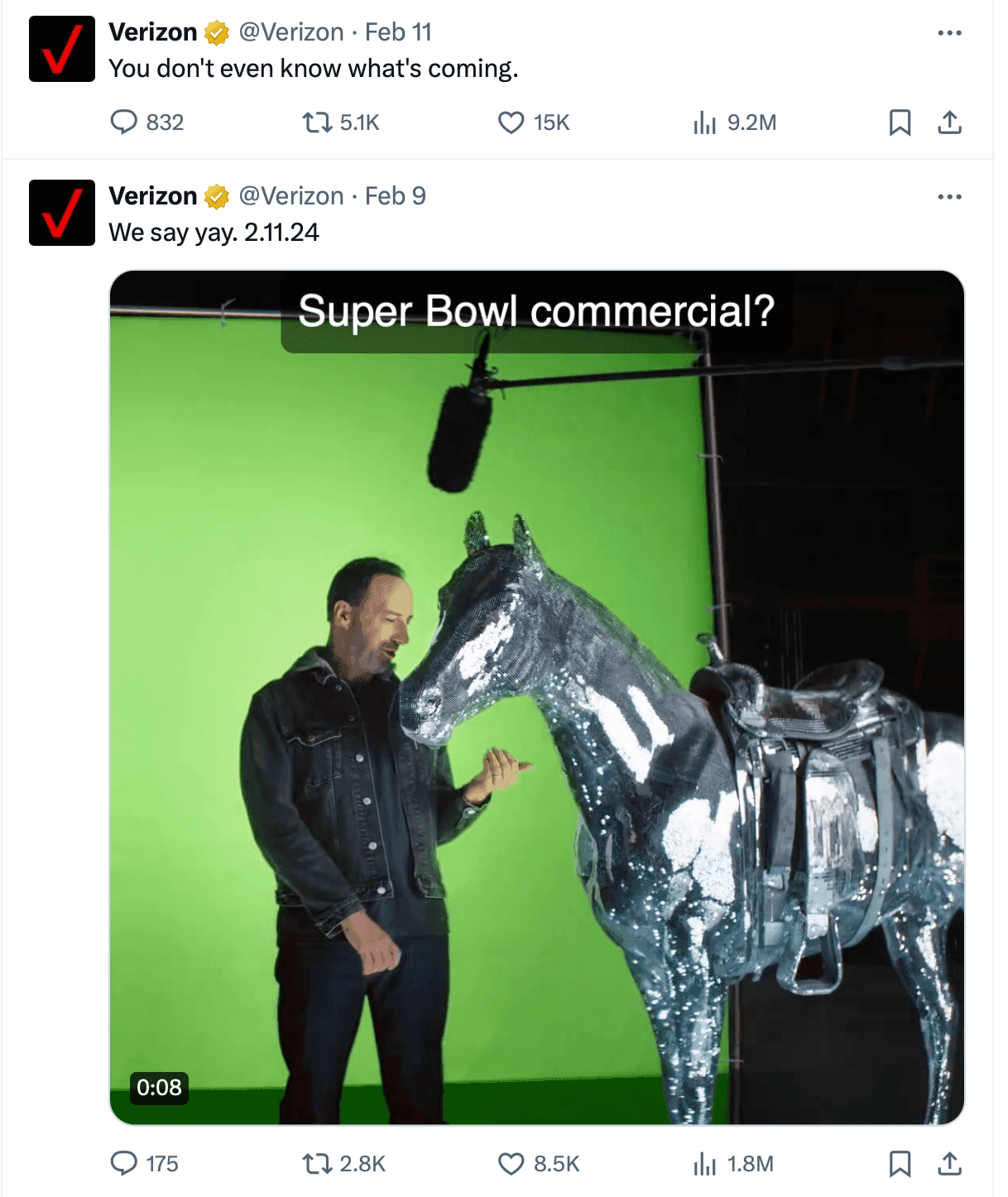This screenshot has height=1197, width=1008.
Task: View analytics showing 9.2M views
Action: 705,123
